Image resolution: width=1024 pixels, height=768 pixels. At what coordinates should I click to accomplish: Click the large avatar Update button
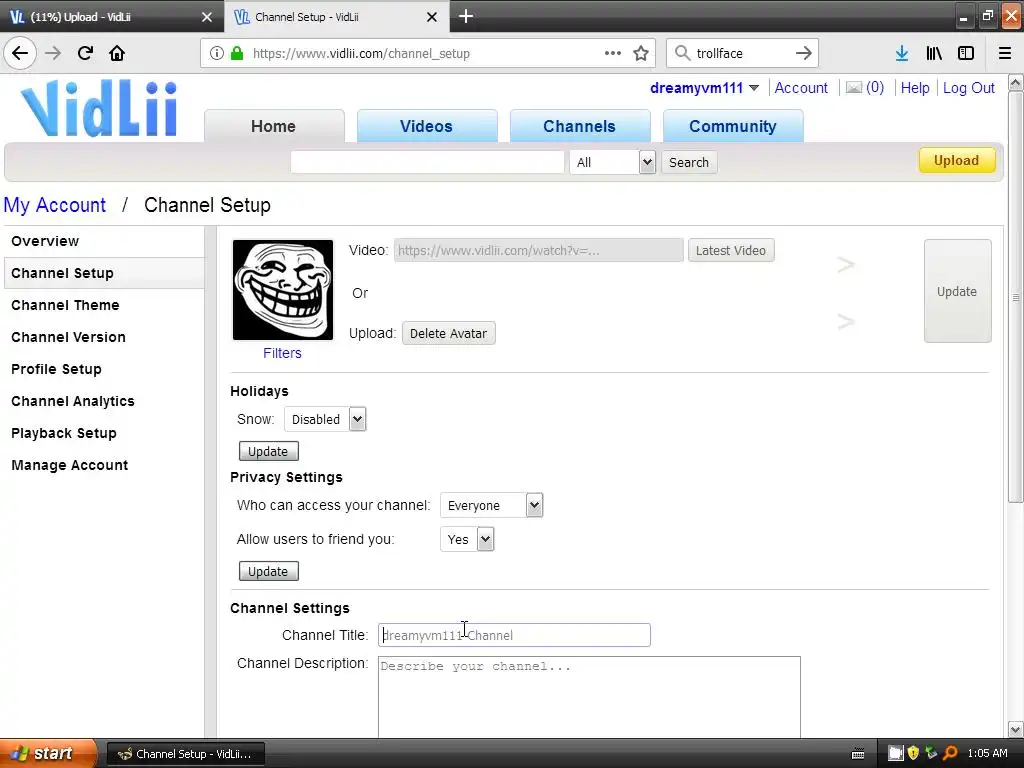click(x=957, y=291)
